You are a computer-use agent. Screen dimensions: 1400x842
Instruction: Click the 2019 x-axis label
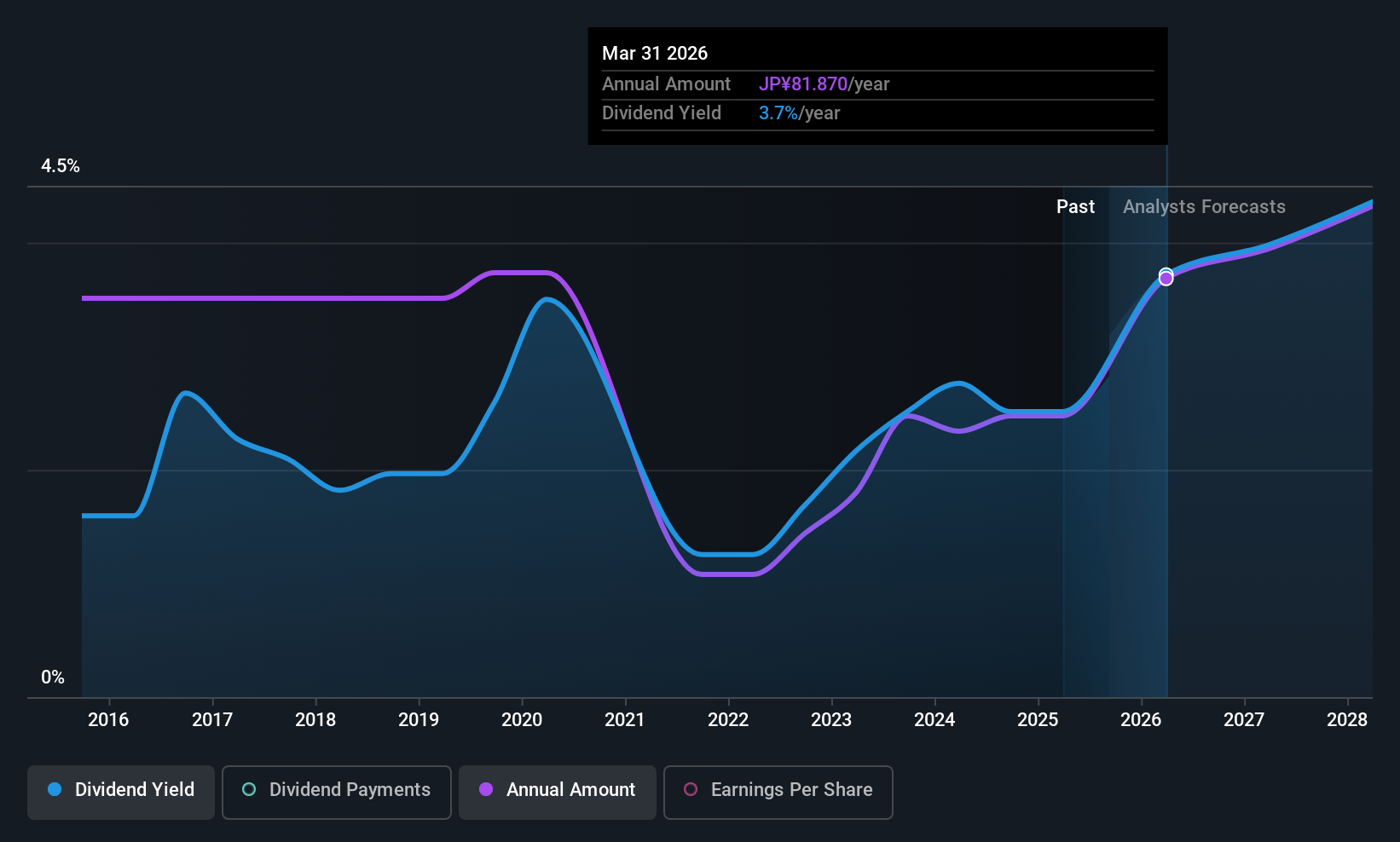tap(419, 719)
